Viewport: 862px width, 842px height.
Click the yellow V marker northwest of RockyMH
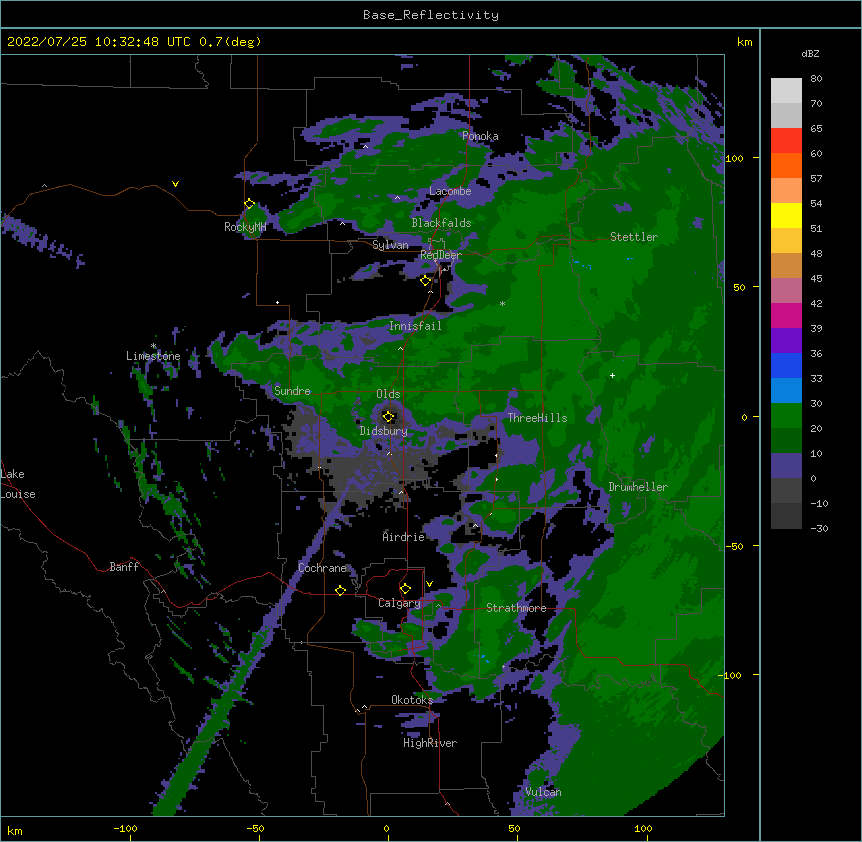pos(175,184)
